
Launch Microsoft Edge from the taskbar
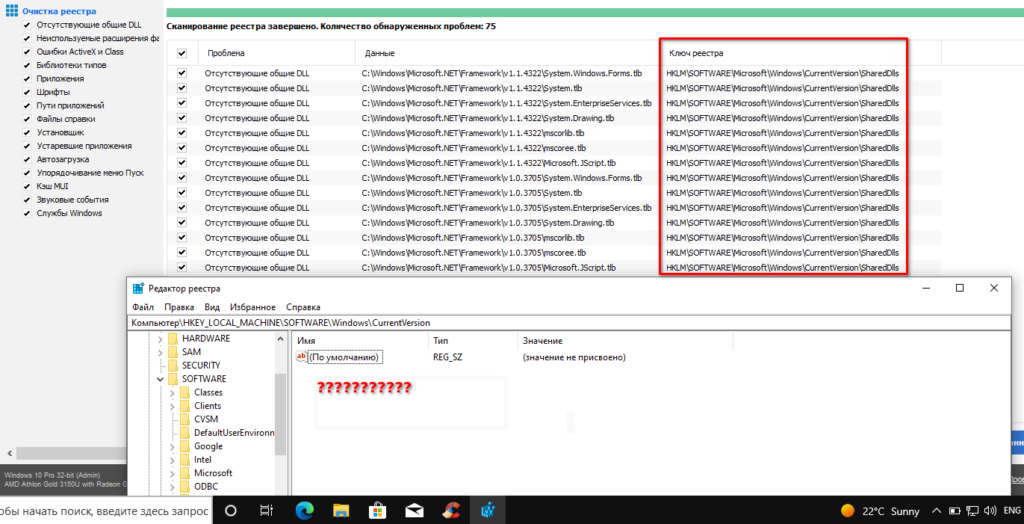[x=304, y=510]
